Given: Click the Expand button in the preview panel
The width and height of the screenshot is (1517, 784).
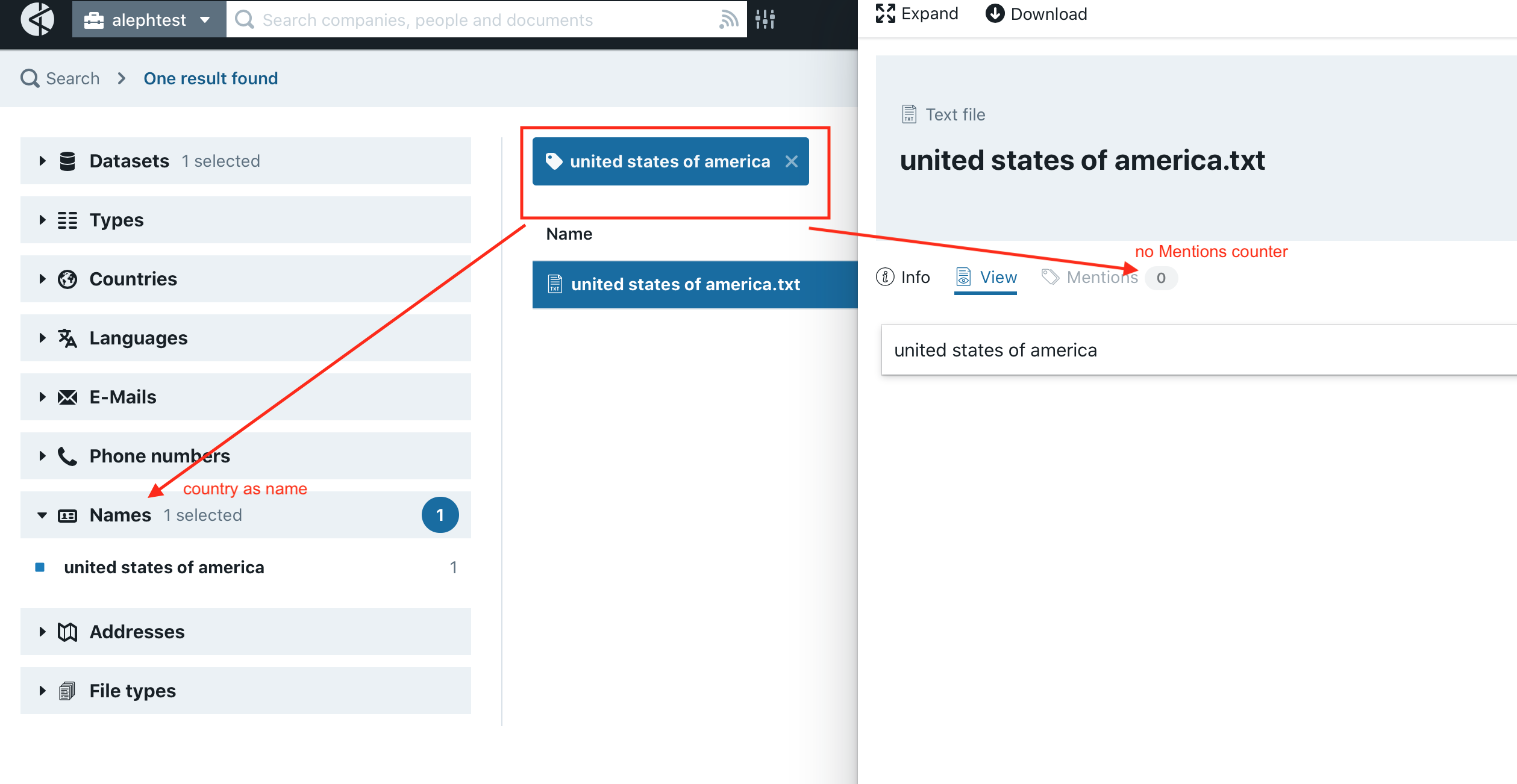Looking at the screenshot, I should point(916,13).
